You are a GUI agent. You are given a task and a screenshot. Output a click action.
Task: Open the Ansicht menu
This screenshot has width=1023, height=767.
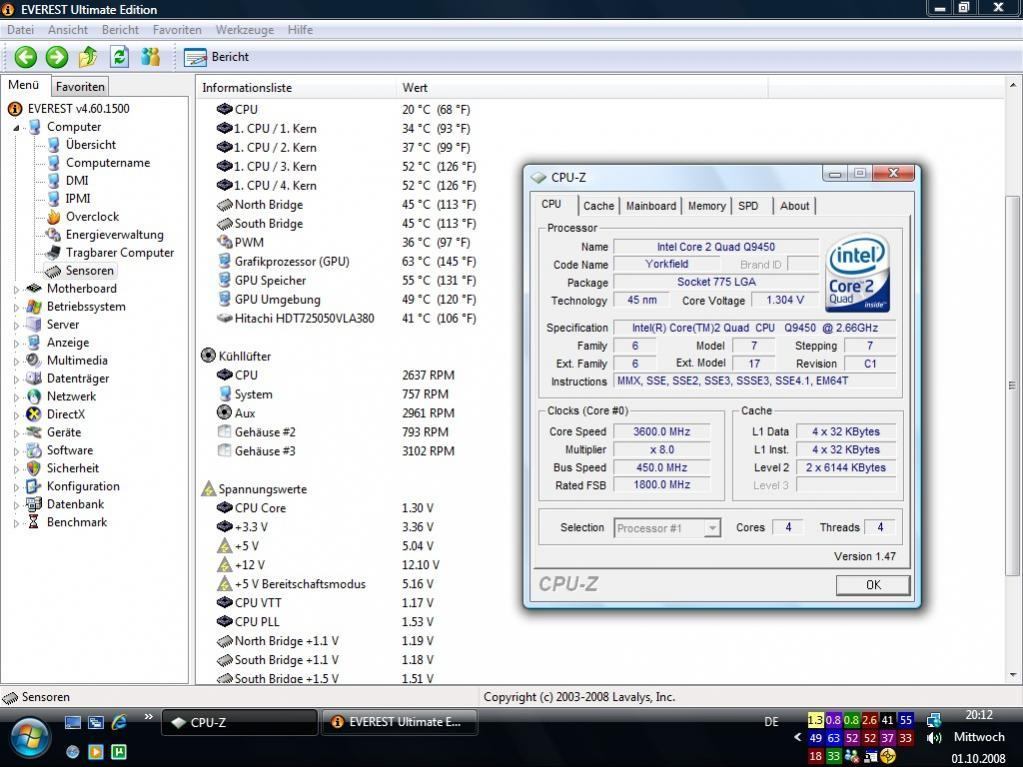[x=68, y=30]
